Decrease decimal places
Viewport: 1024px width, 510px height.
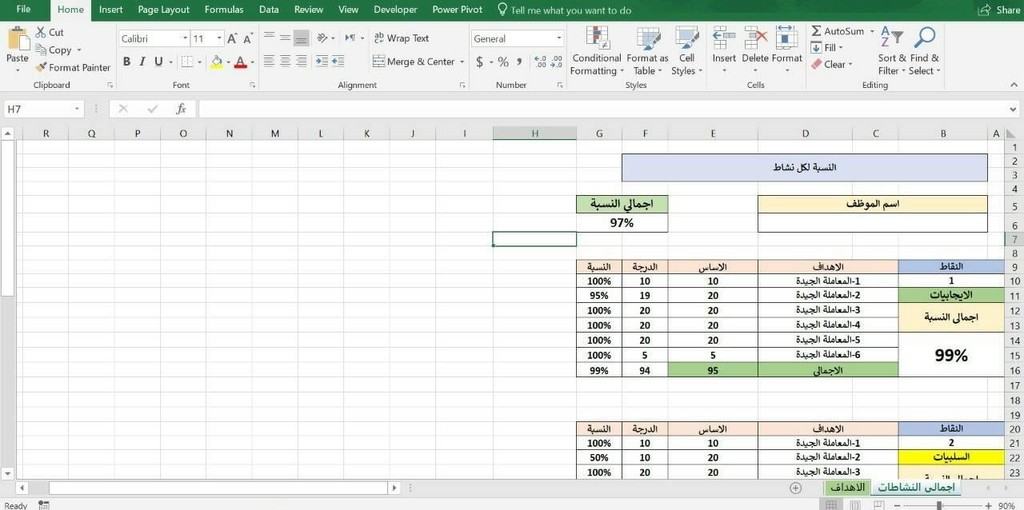(556, 62)
